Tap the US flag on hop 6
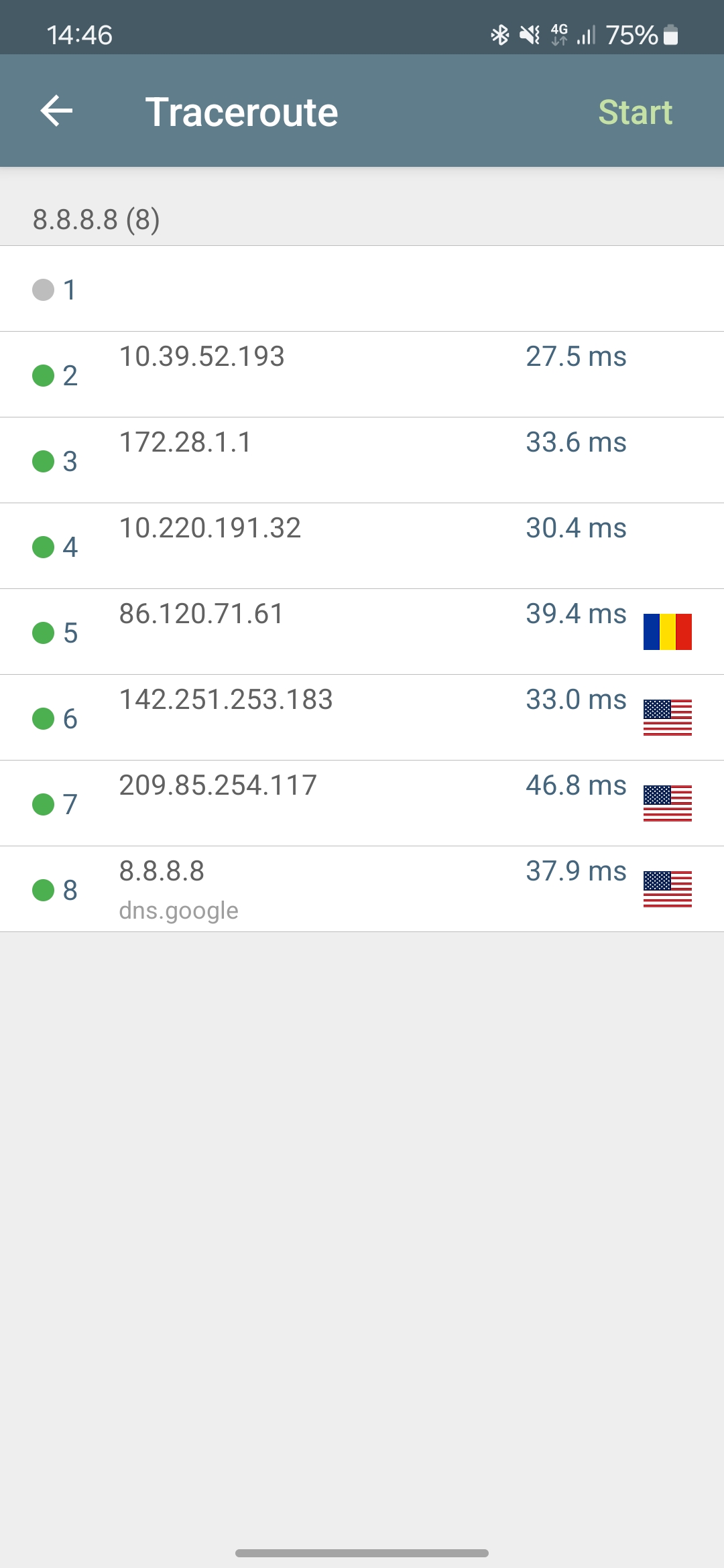 667,718
